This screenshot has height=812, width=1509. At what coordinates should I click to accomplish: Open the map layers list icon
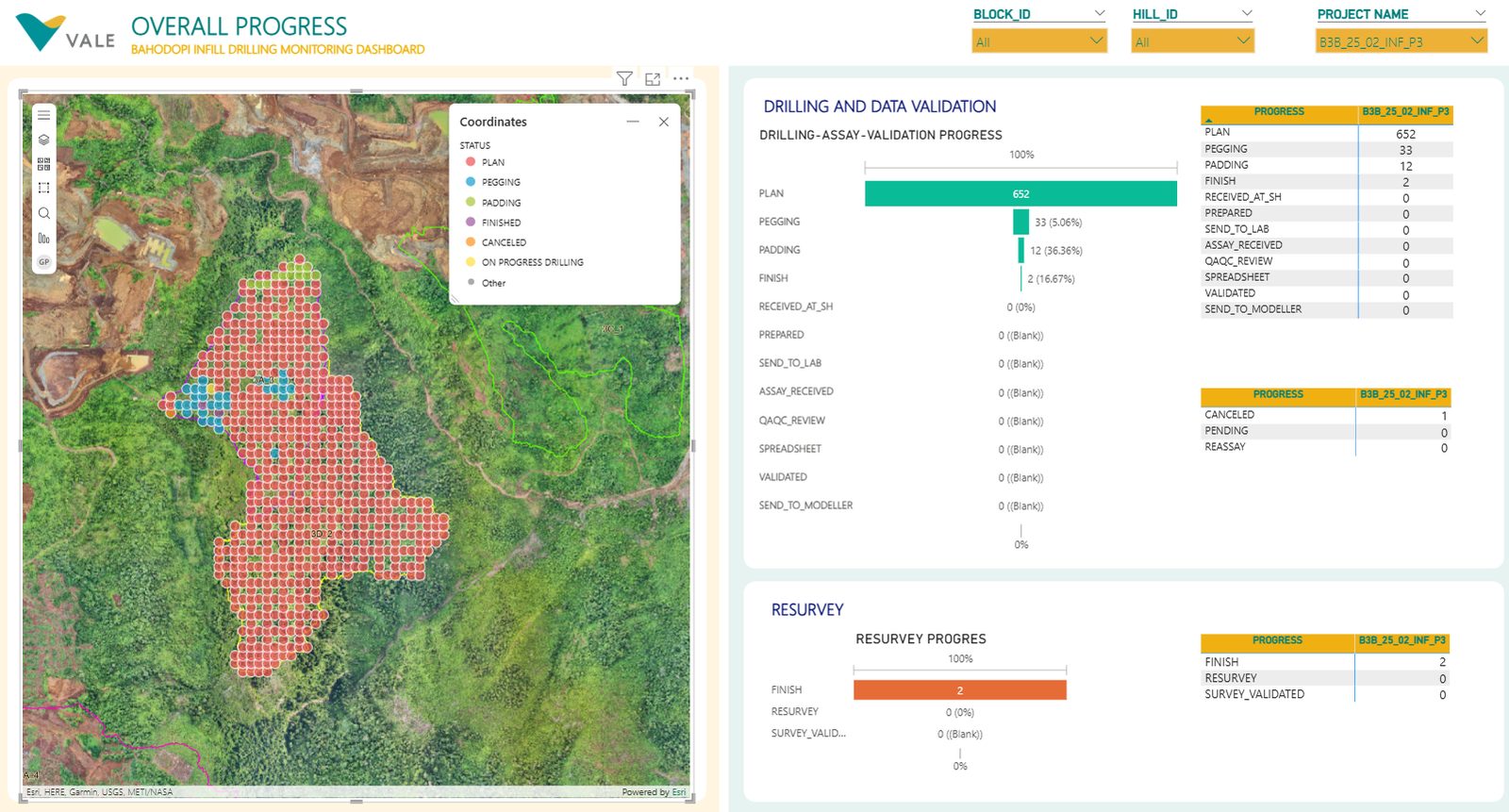tap(43, 140)
